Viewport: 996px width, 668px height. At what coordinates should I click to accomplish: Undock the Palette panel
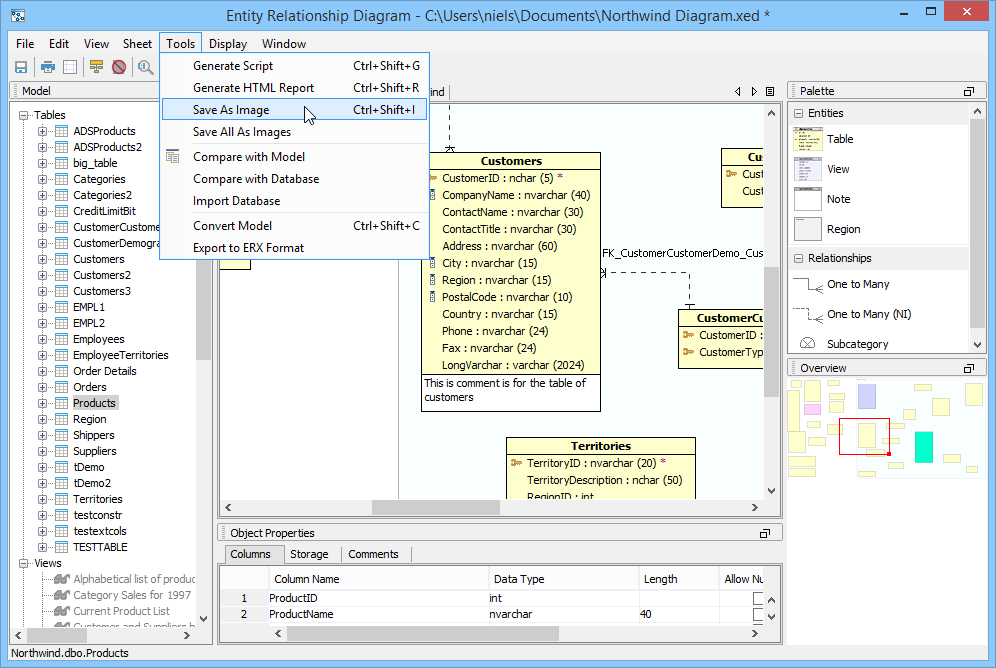(969, 91)
